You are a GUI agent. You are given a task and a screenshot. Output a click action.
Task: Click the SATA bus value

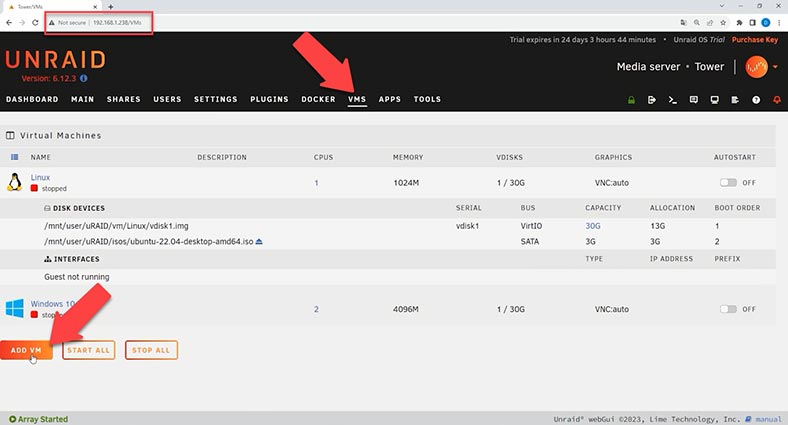[530, 242]
